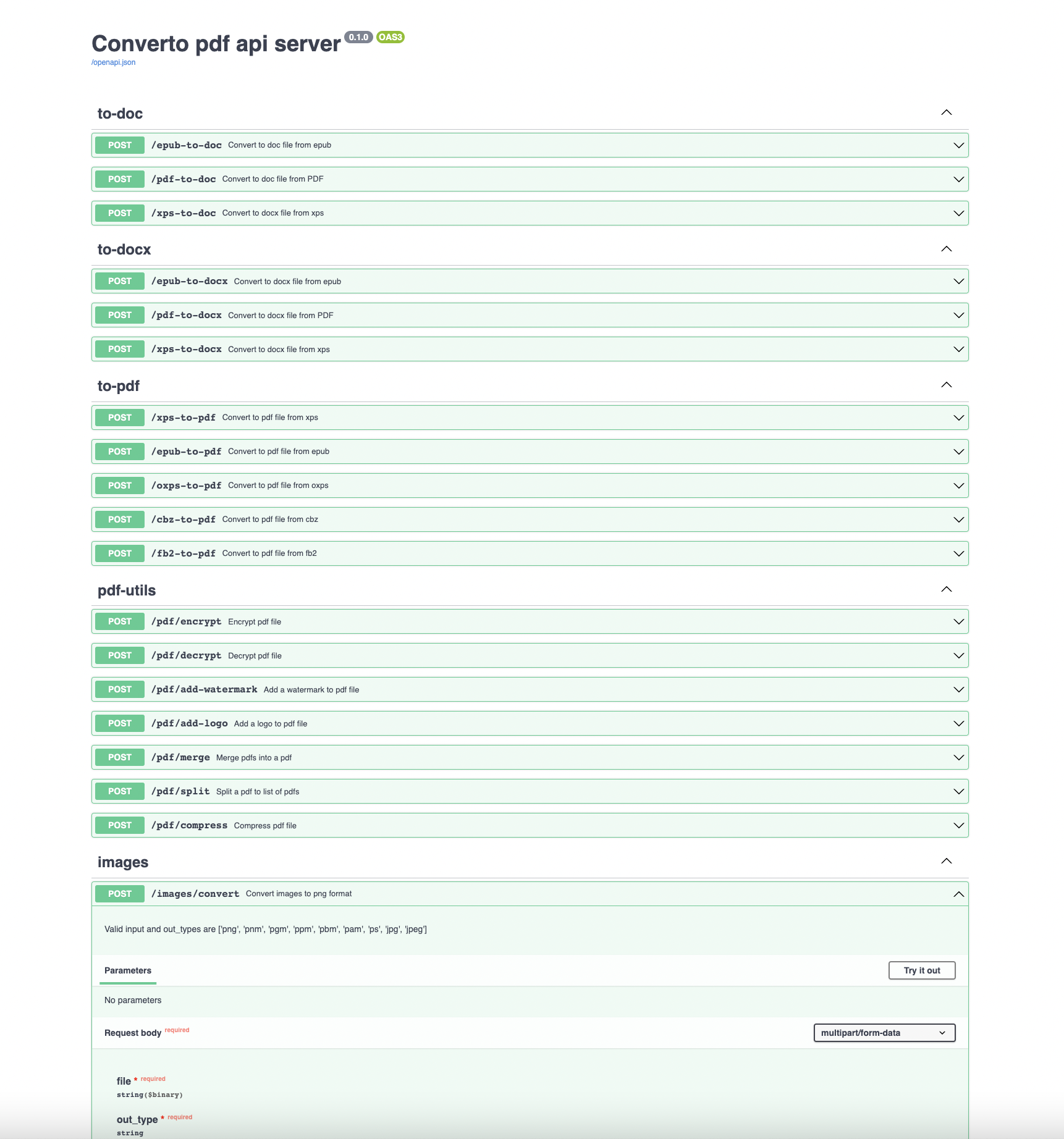Collapse the /images/convert endpoint
The width and height of the screenshot is (1064, 1139).
[x=958, y=893]
